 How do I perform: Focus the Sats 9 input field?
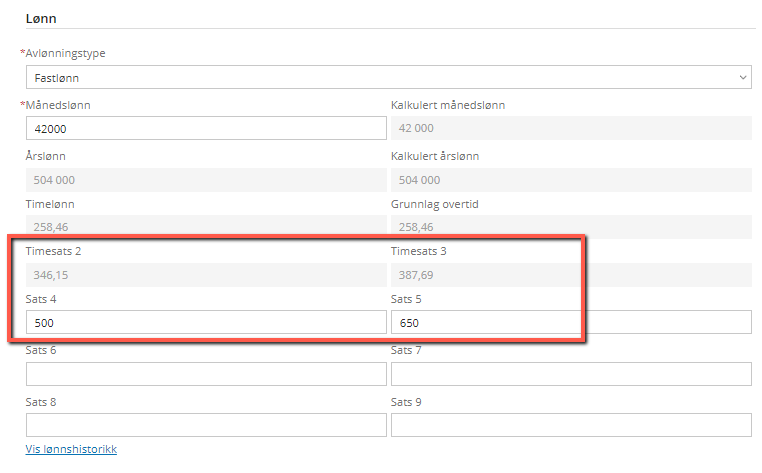[x=570, y=425]
